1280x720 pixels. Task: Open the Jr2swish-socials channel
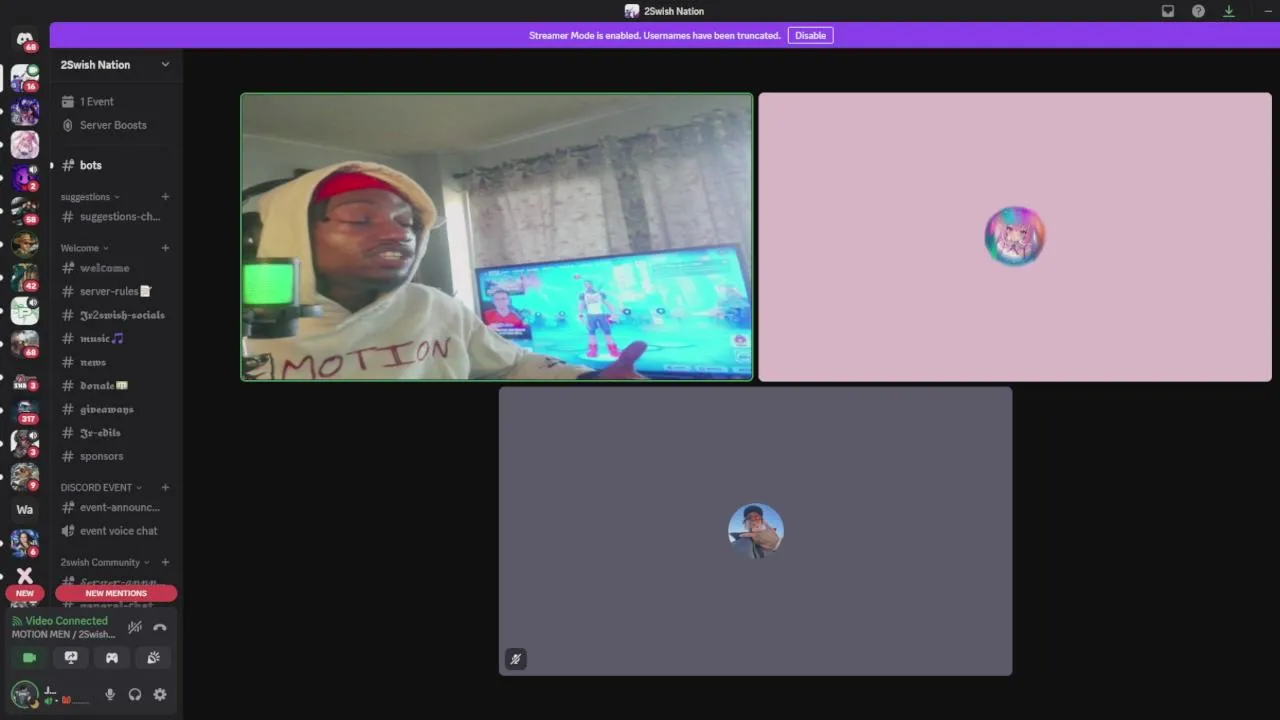(115, 315)
